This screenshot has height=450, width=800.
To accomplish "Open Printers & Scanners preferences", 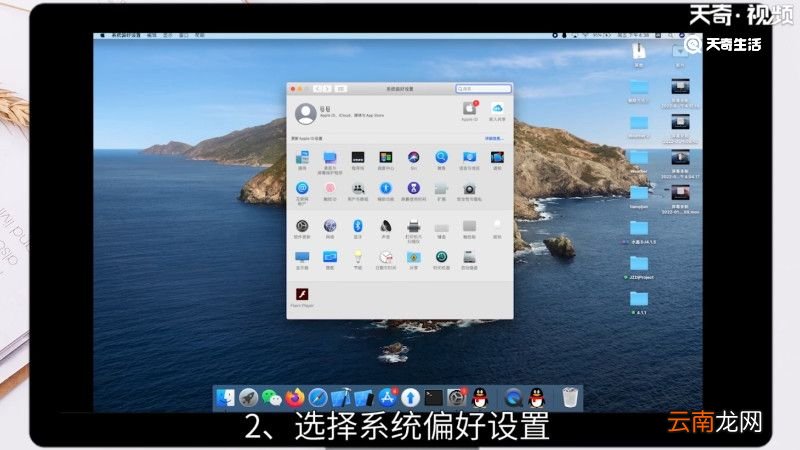I will coord(413,226).
